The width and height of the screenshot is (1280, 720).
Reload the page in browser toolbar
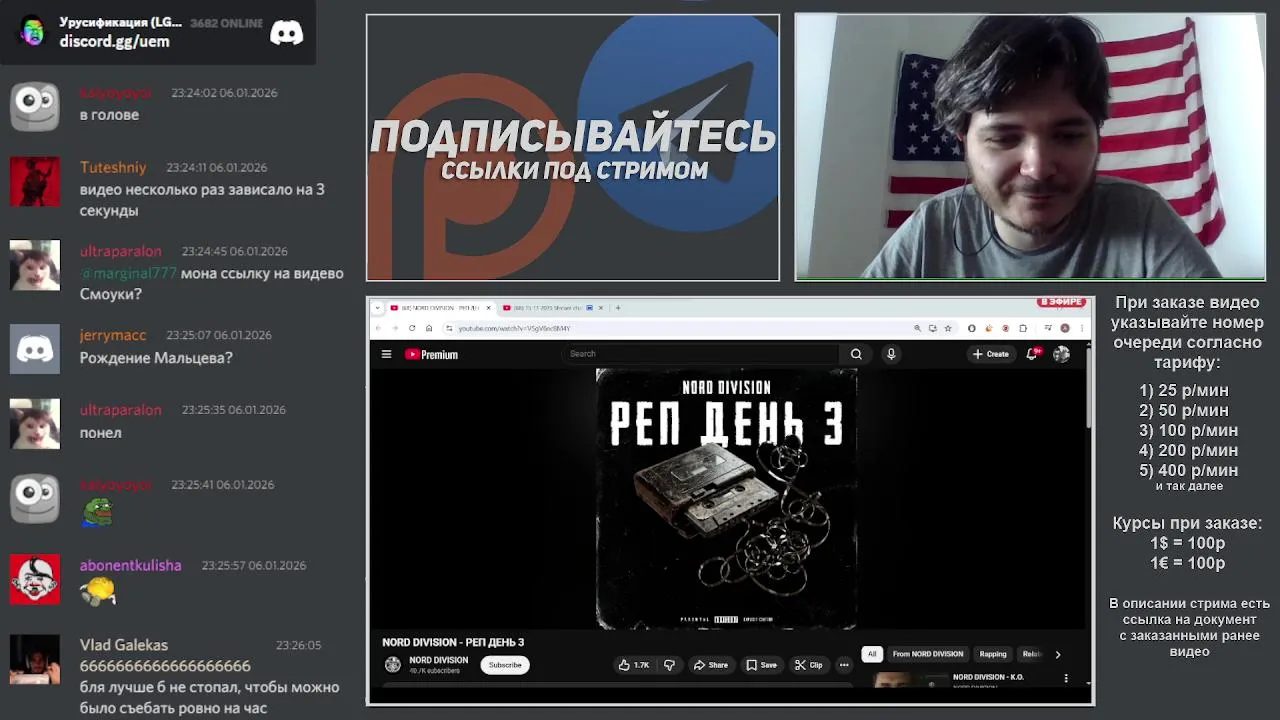coord(412,328)
